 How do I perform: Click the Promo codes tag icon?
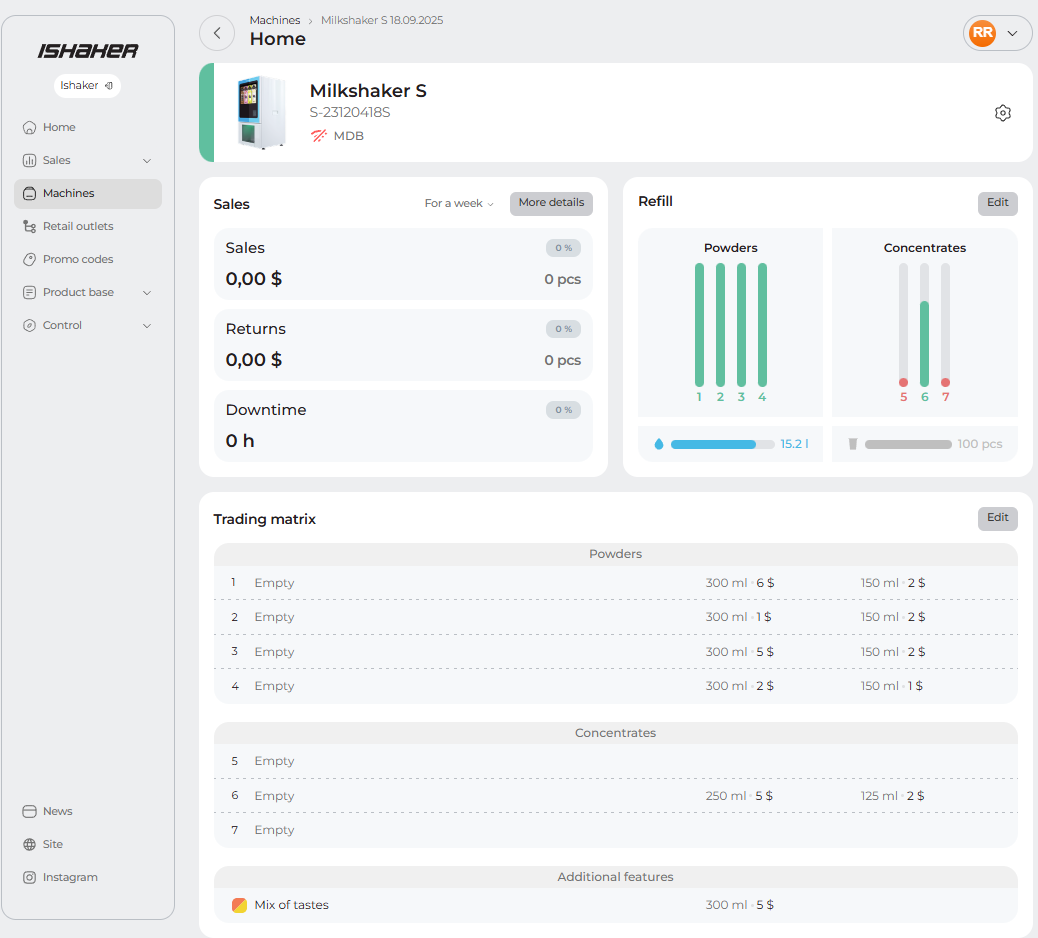30,260
